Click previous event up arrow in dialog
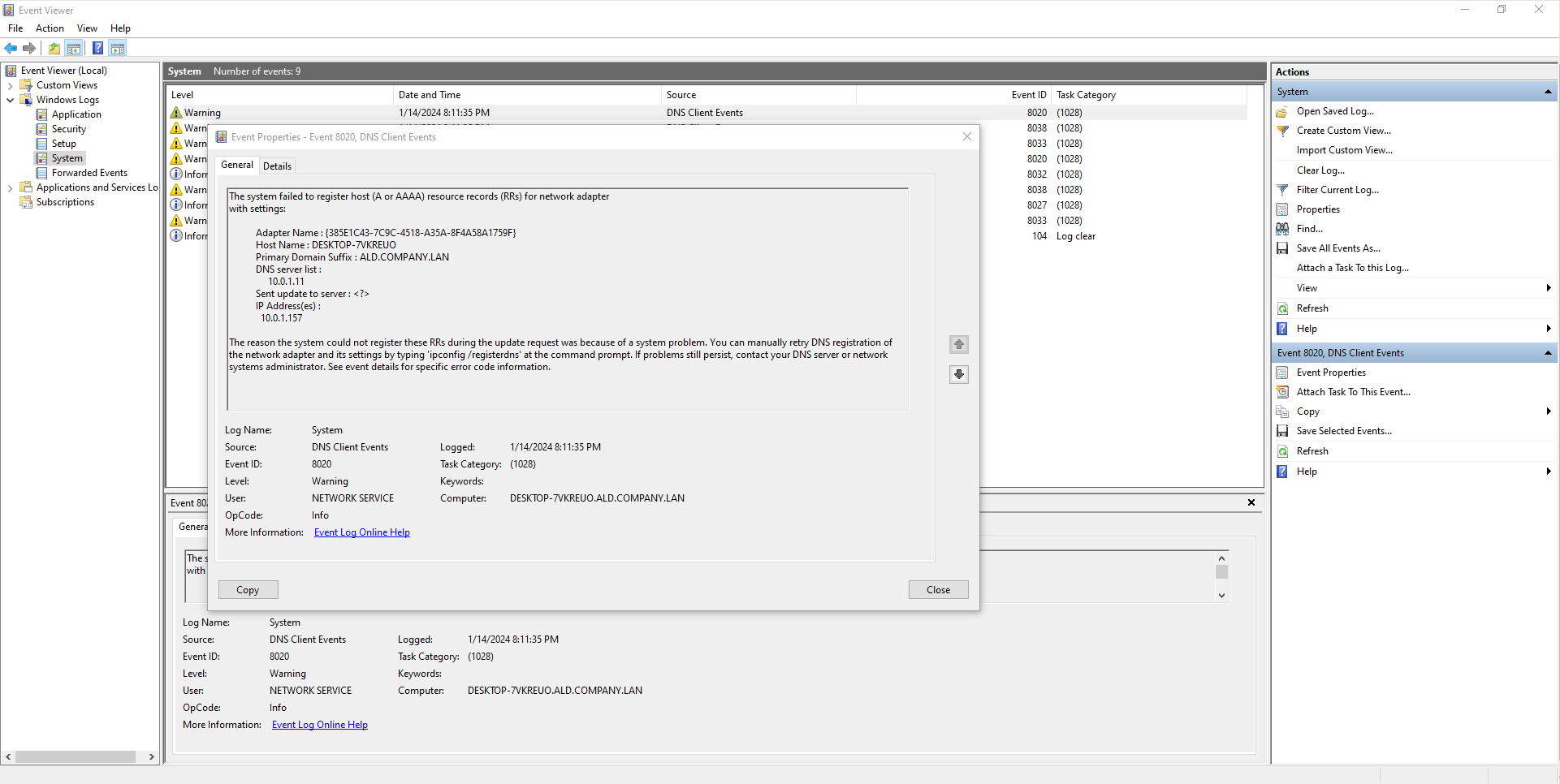Image resolution: width=1560 pixels, height=784 pixels. click(959, 345)
